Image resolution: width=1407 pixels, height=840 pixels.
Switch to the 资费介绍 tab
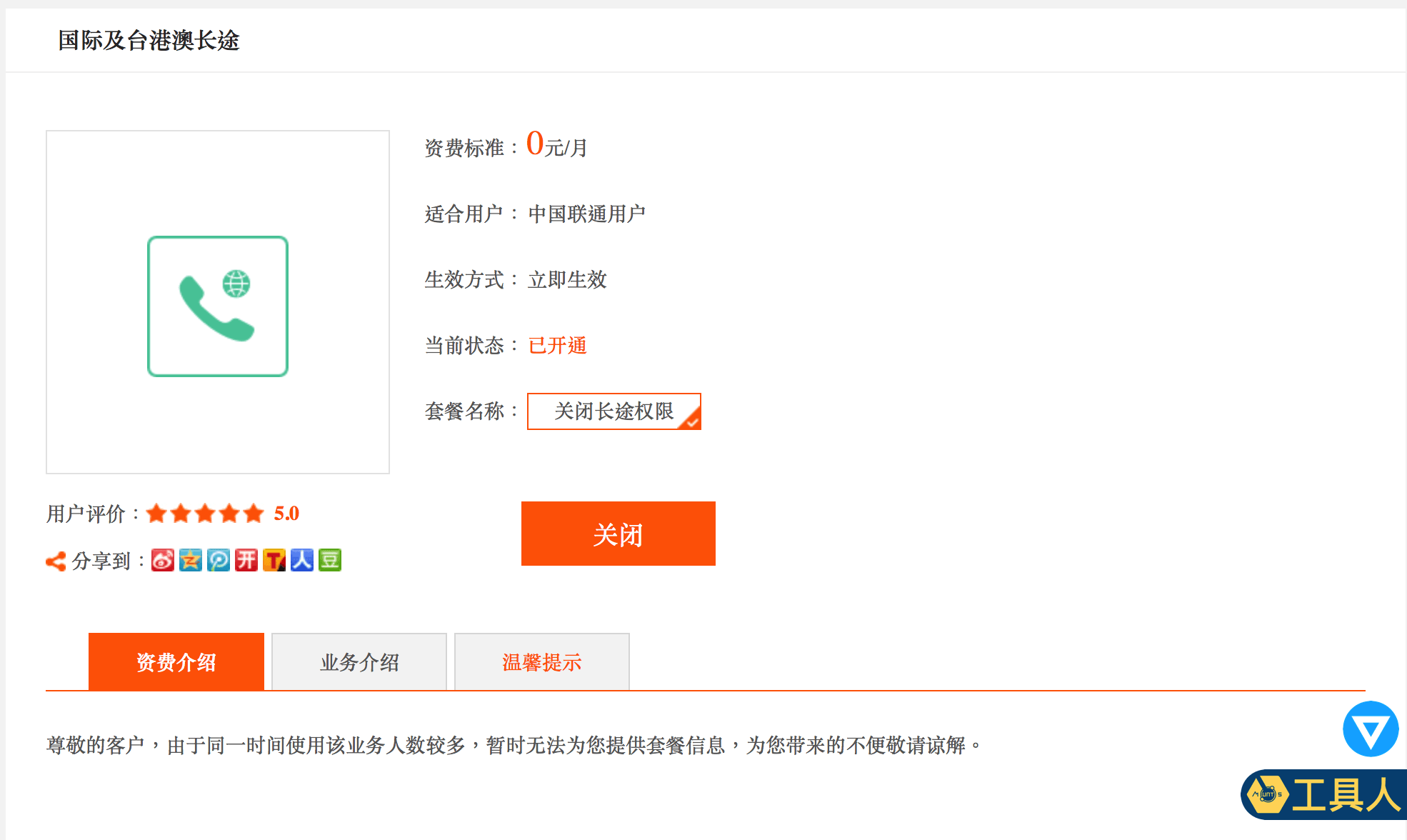[176, 661]
